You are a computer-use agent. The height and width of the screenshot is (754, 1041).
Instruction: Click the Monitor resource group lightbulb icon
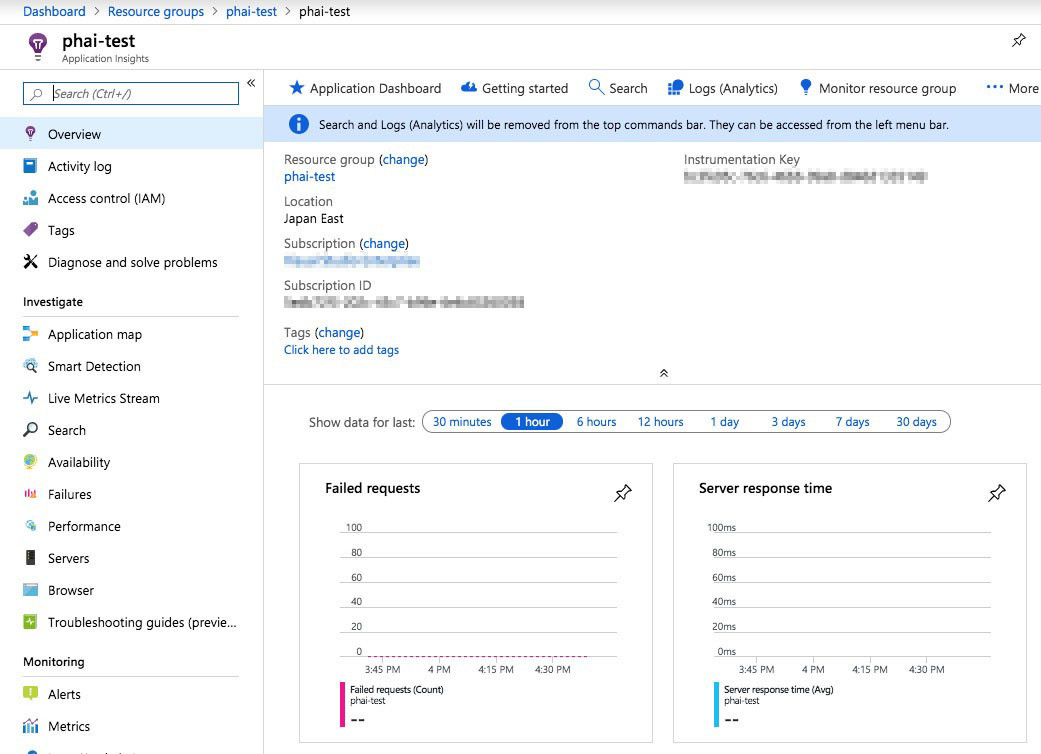click(805, 87)
